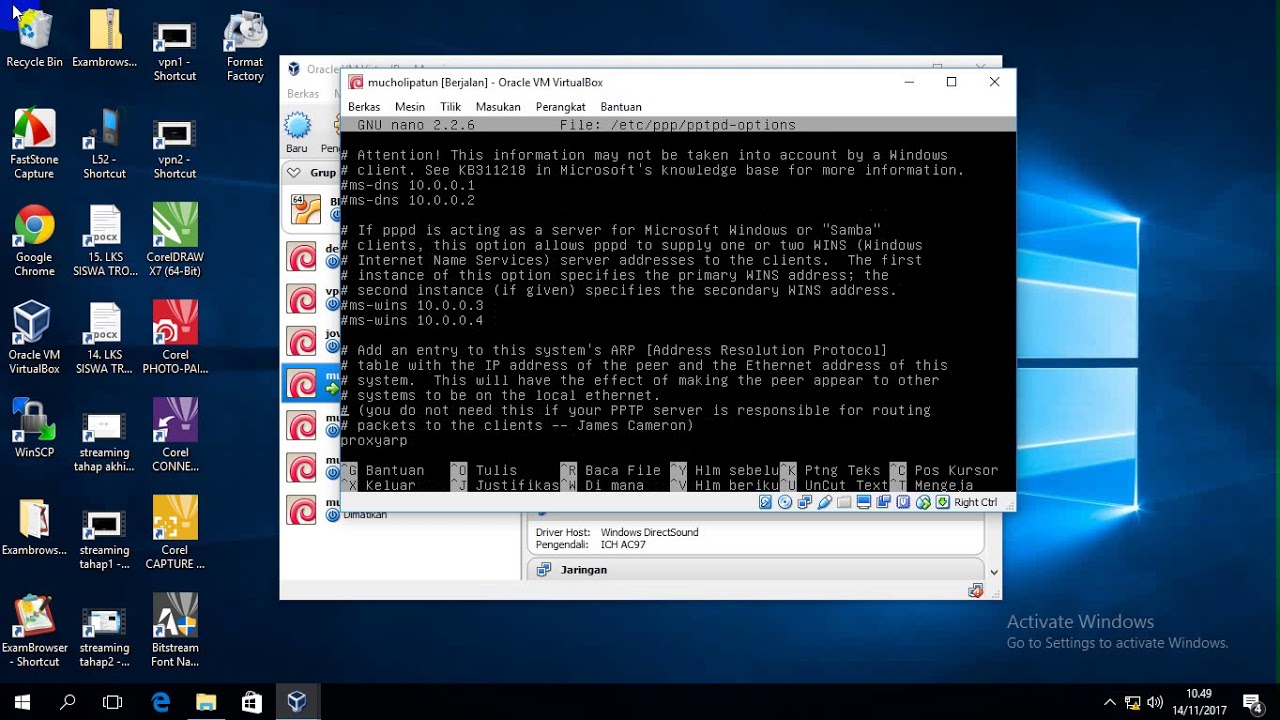Show hidden system tray icons chevron
The image size is (1280, 720).
click(1109, 702)
